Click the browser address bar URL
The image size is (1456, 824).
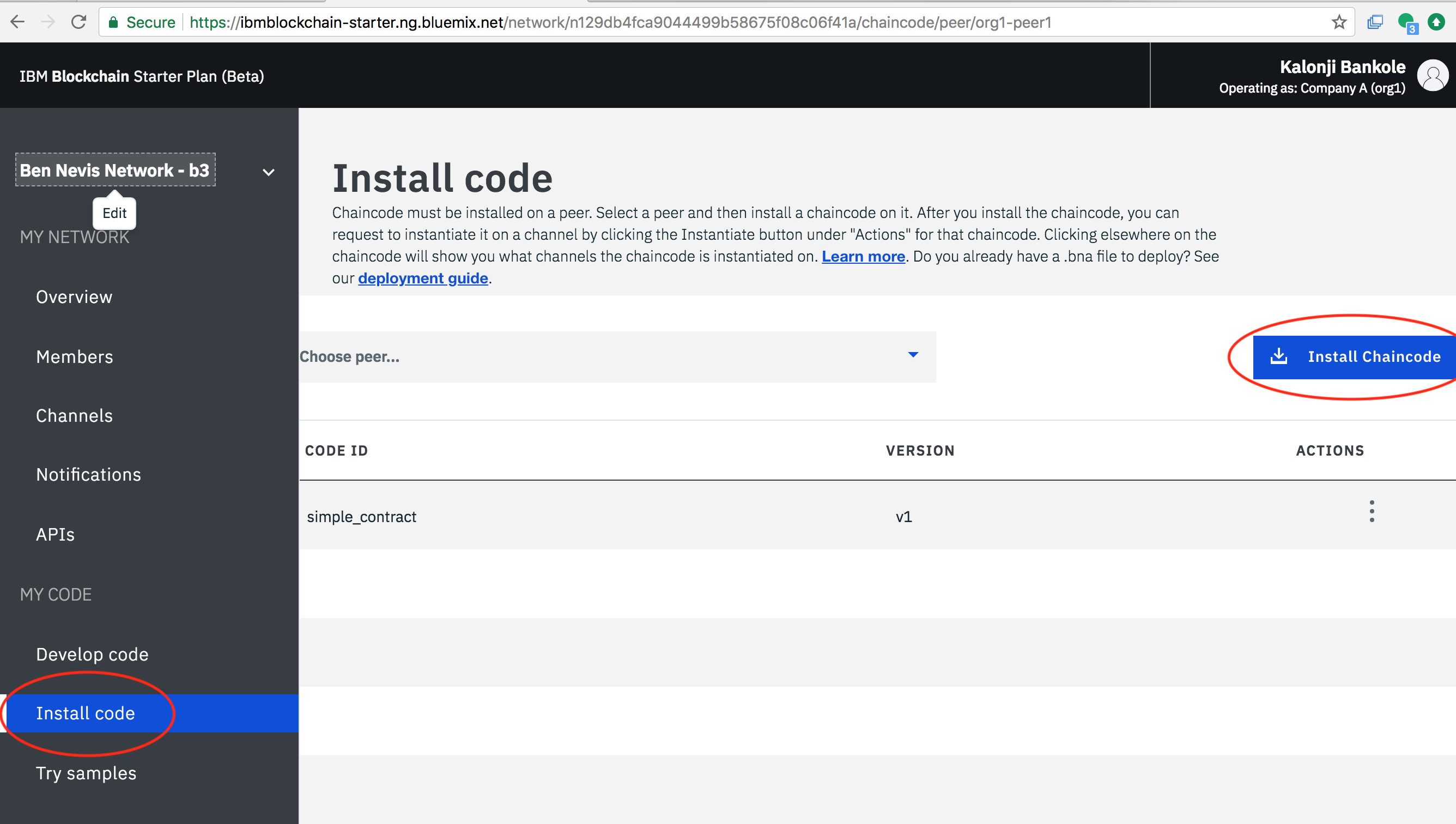point(620,22)
